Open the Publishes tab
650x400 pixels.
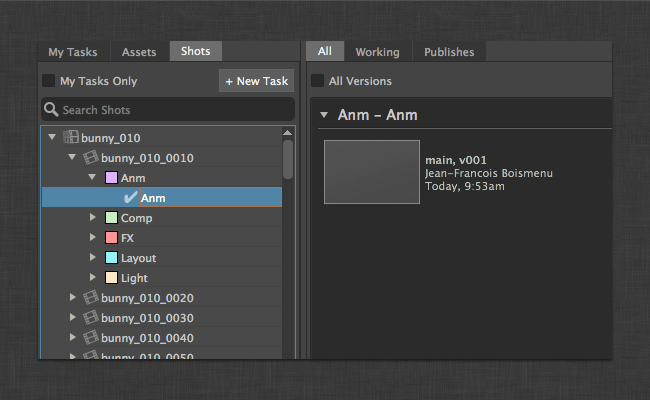[449, 52]
